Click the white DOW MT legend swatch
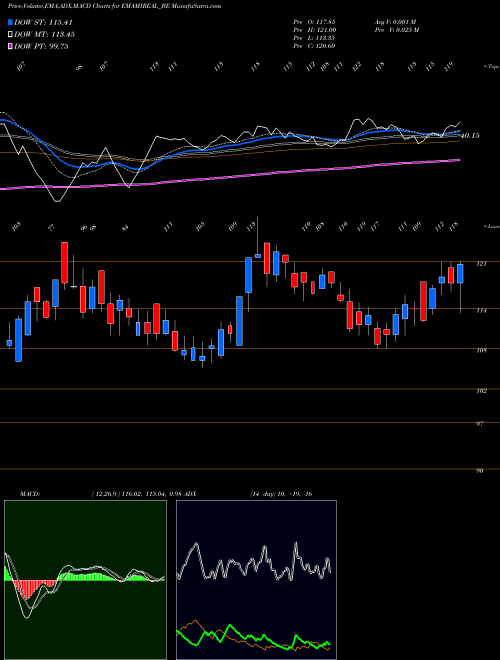This screenshot has width=500, height=660. tap(10, 35)
